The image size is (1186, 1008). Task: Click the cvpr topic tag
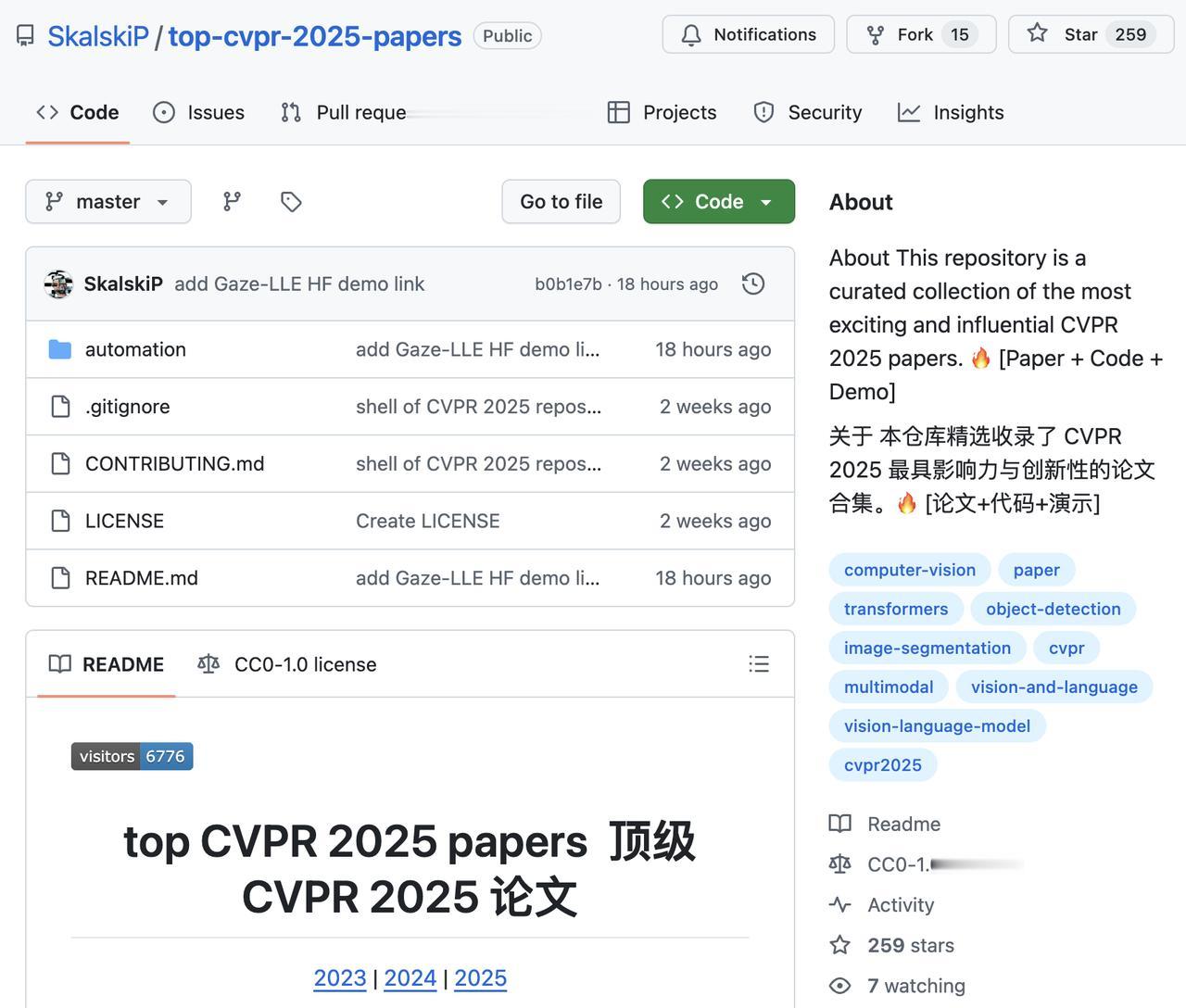click(x=1066, y=648)
